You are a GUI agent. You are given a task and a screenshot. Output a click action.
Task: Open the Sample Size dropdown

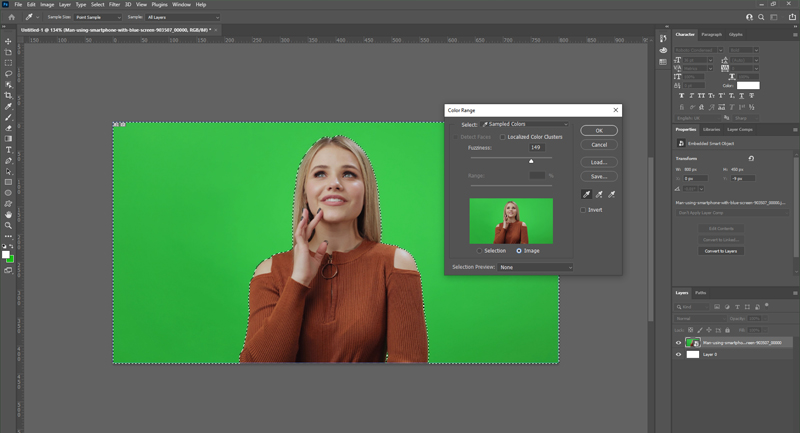tap(98, 17)
